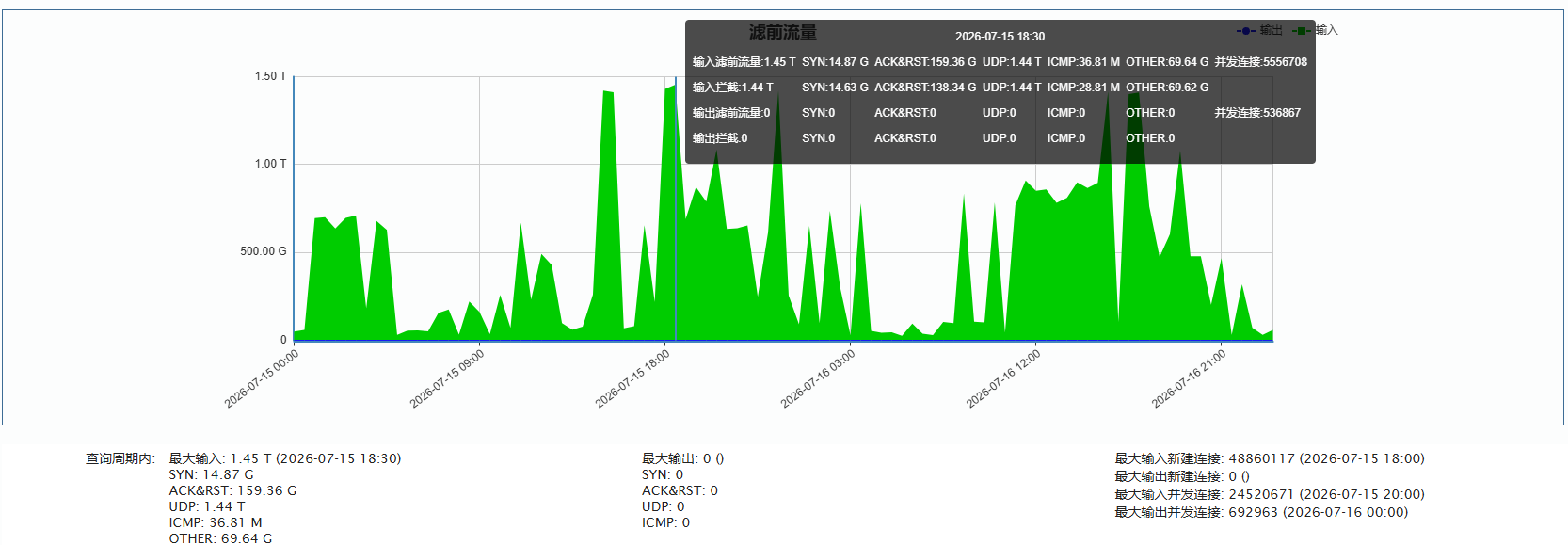Viewport: 1568px width, 545px height.
Task: Toggle the 输入 series in the legend
Action: (x=1315, y=31)
